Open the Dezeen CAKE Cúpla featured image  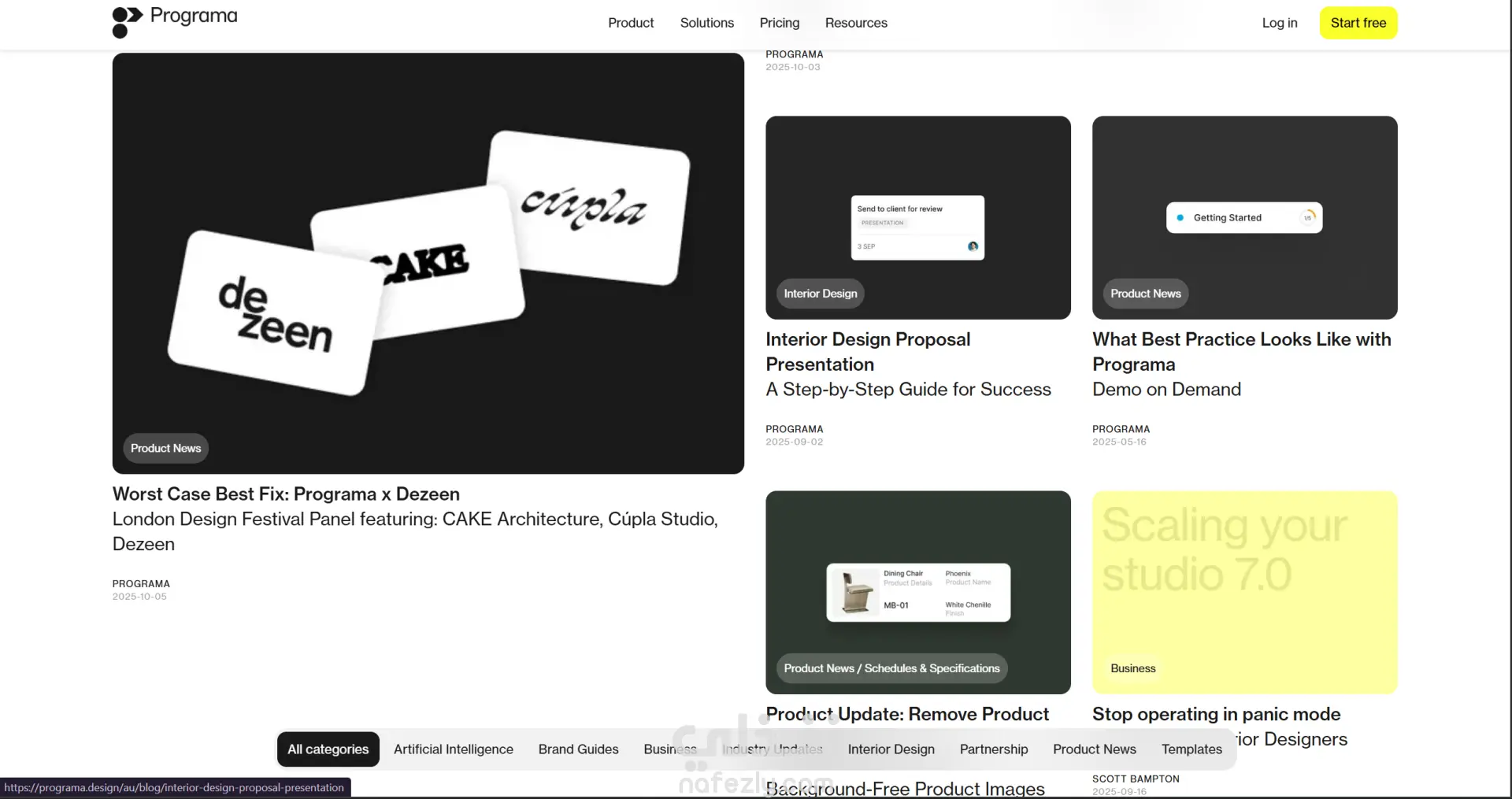tap(428, 263)
